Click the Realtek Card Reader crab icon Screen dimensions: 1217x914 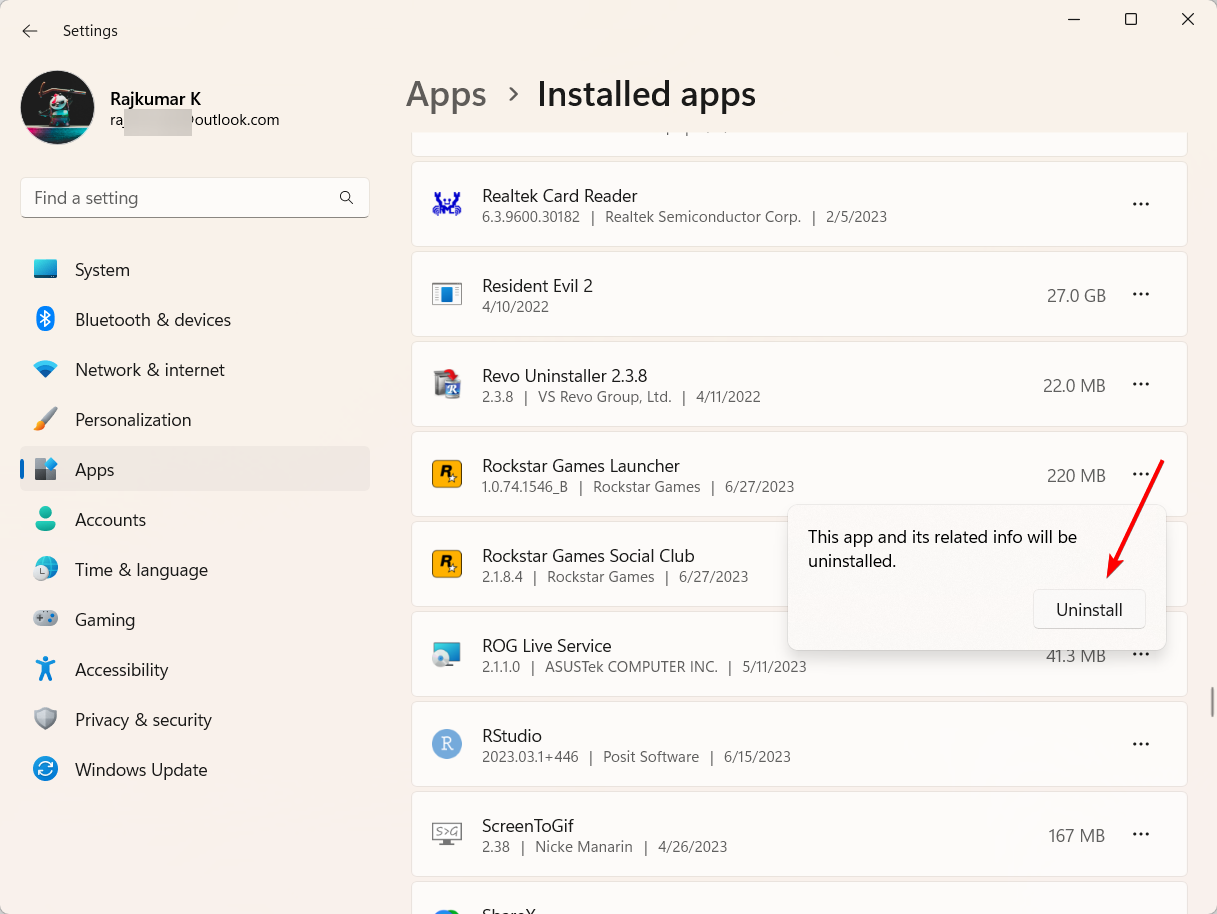tap(446, 204)
